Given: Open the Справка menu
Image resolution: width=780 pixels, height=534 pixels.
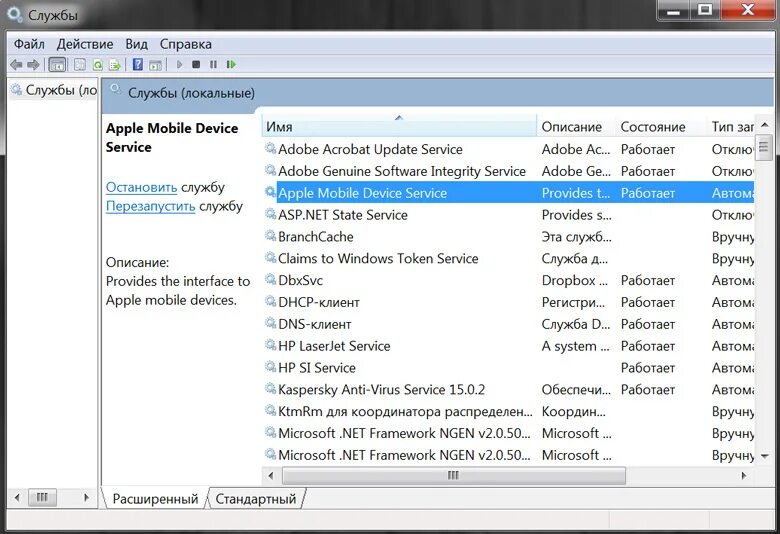Looking at the screenshot, I should (x=186, y=44).
